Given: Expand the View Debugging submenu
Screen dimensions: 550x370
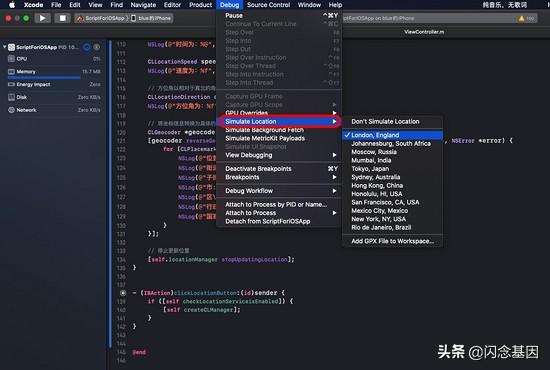Looking at the screenshot, I should point(279,155).
